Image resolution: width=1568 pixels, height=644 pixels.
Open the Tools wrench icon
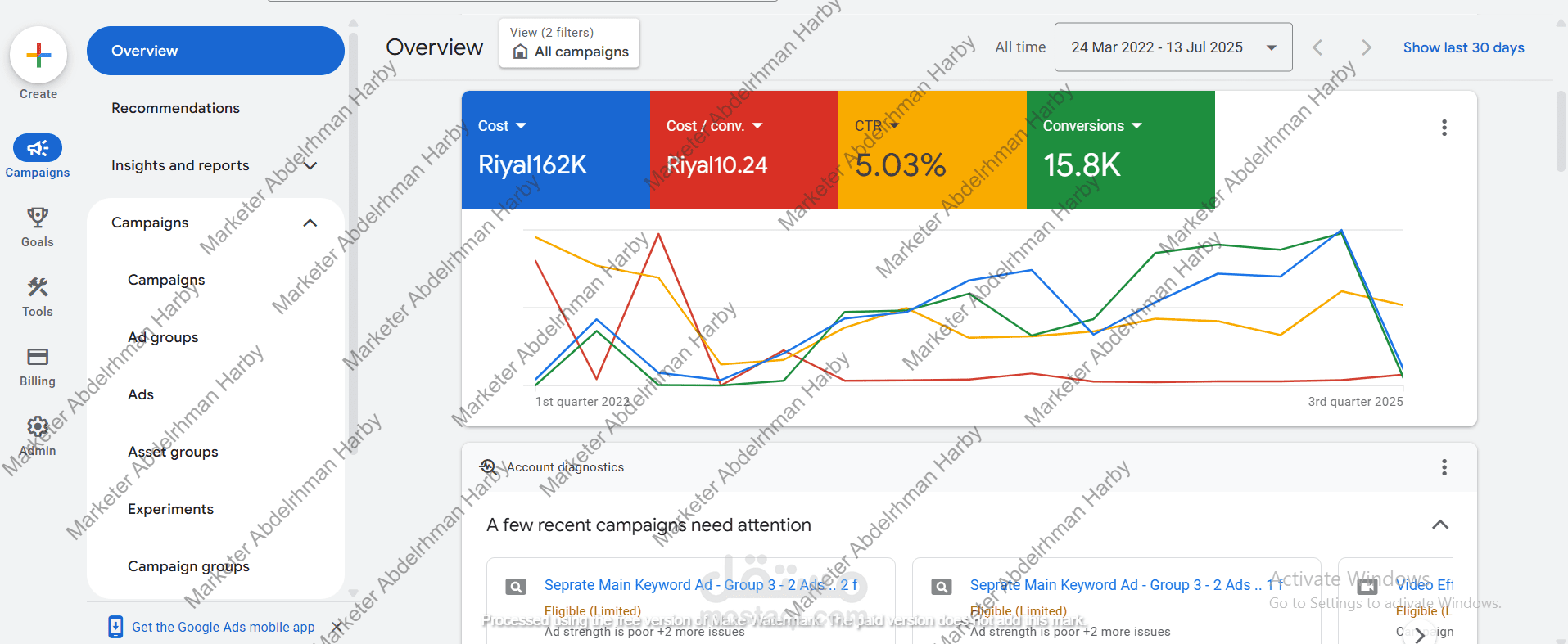click(x=38, y=286)
